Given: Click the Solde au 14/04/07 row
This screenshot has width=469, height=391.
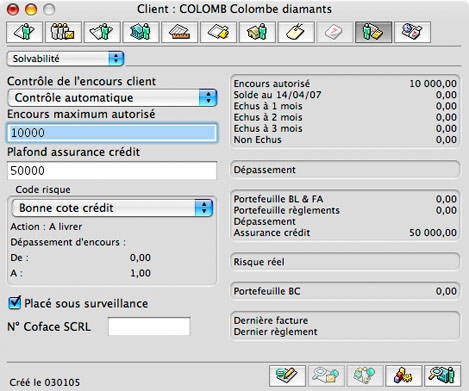Looking at the screenshot, I should (345, 95).
